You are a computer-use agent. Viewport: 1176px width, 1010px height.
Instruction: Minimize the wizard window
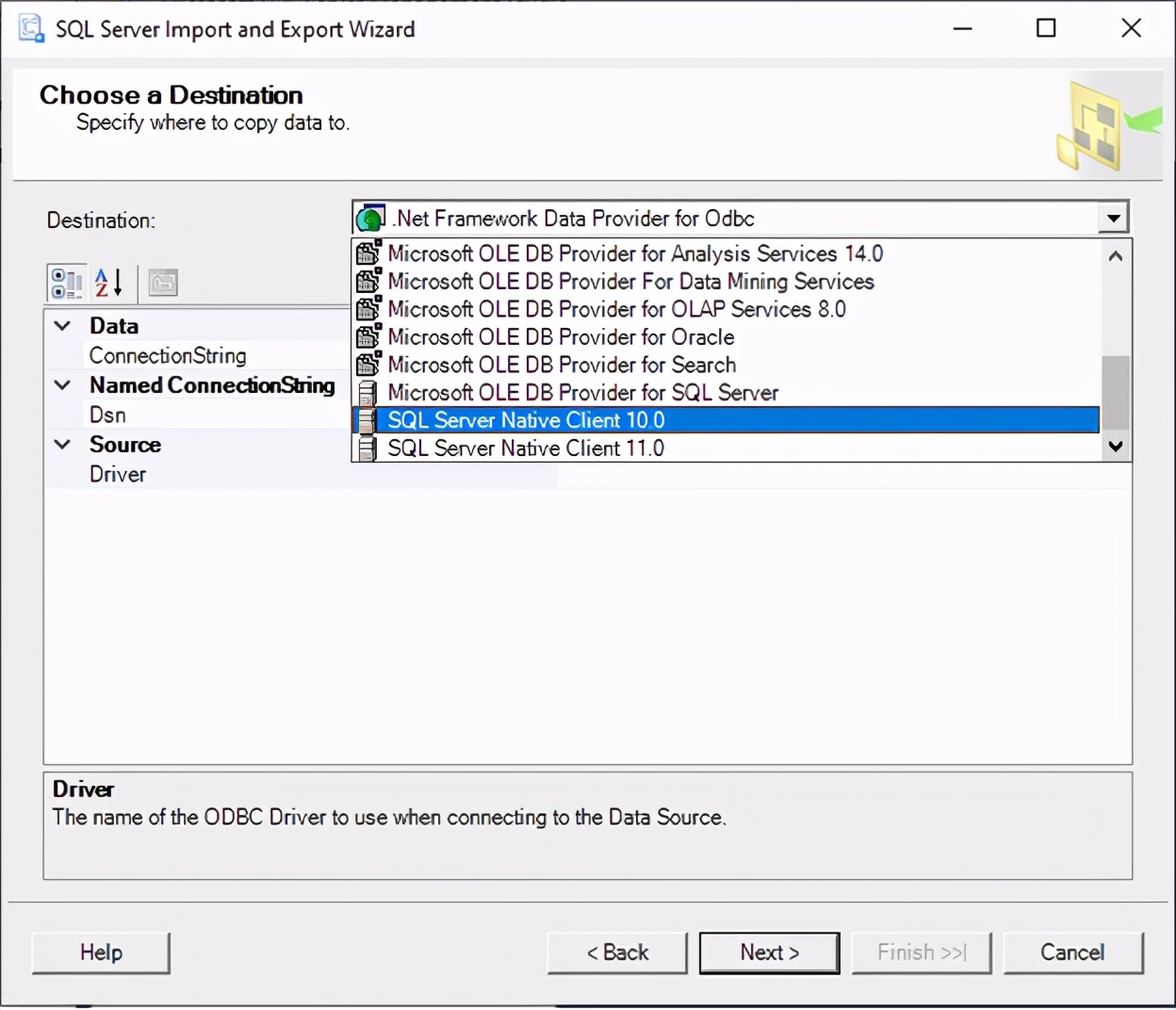click(962, 28)
